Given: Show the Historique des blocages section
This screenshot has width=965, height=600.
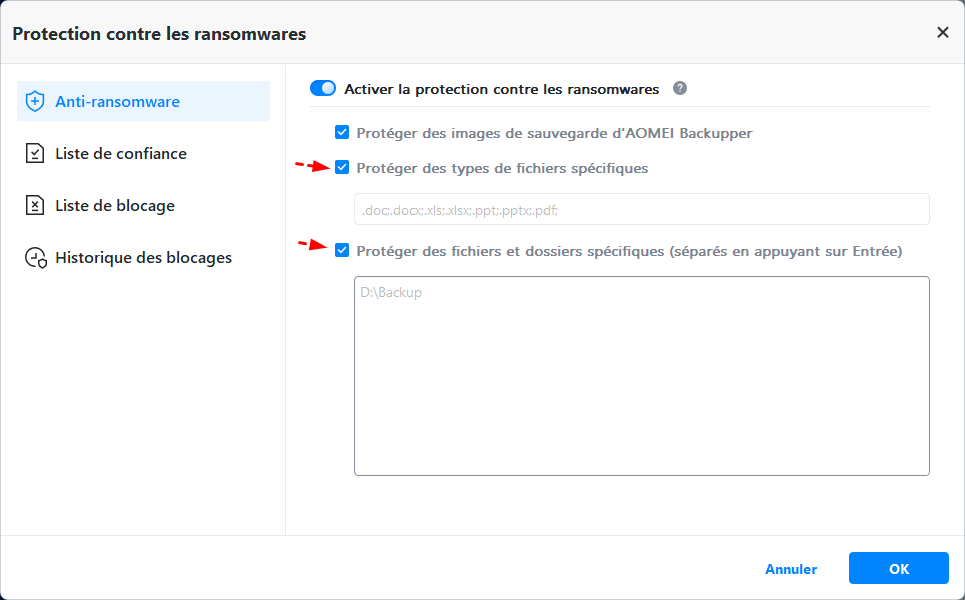Looking at the screenshot, I should pos(143,258).
